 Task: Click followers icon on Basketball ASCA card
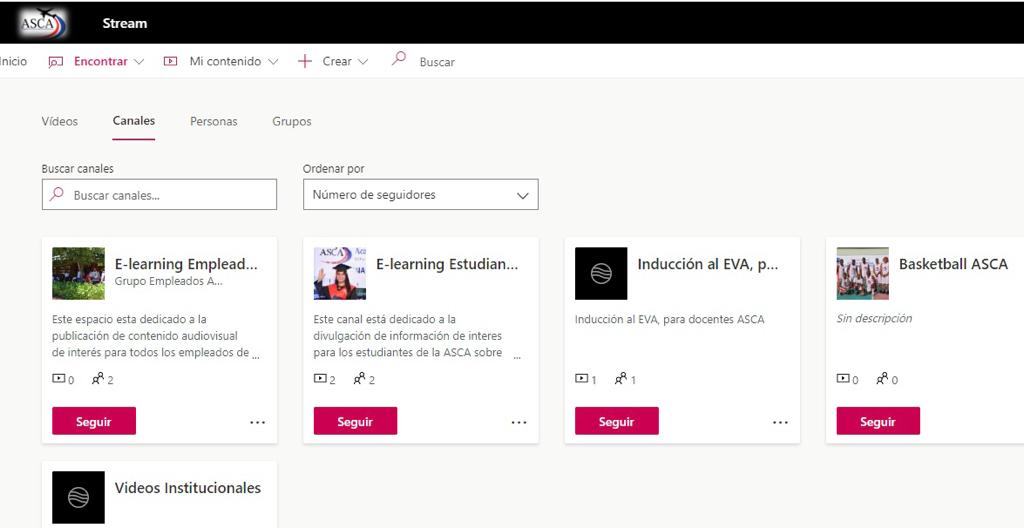tap(882, 378)
